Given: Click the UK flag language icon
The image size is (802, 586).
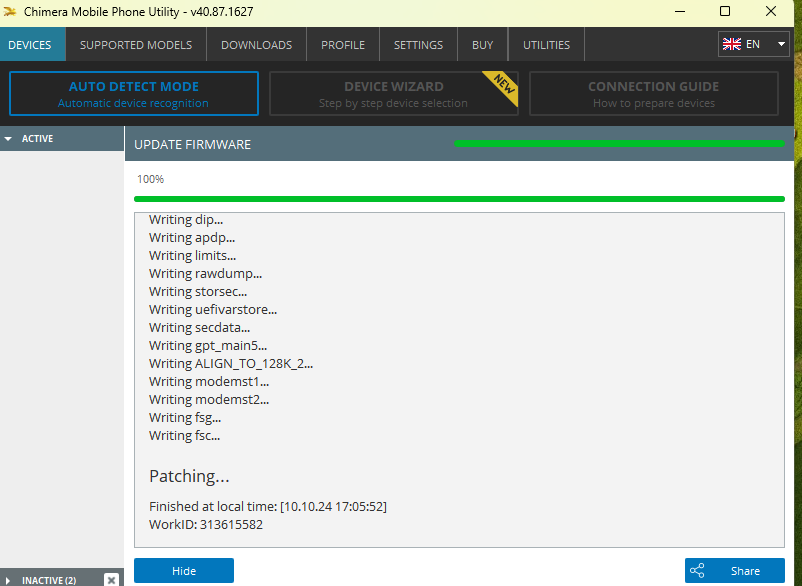Looking at the screenshot, I should tap(731, 44).
